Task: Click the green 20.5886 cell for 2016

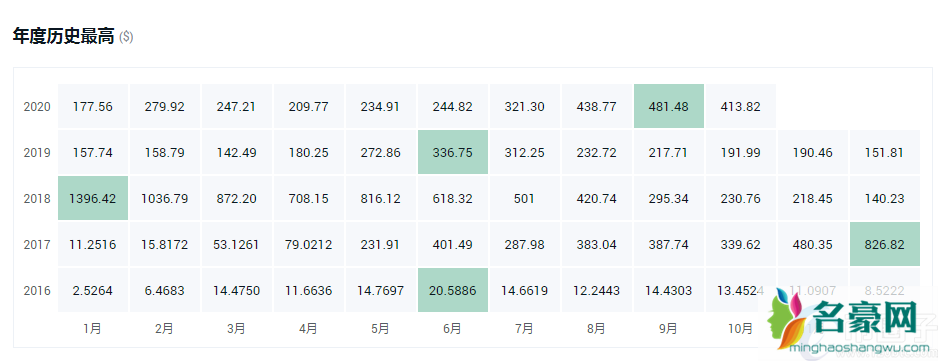Action: [x=453, y=290]
